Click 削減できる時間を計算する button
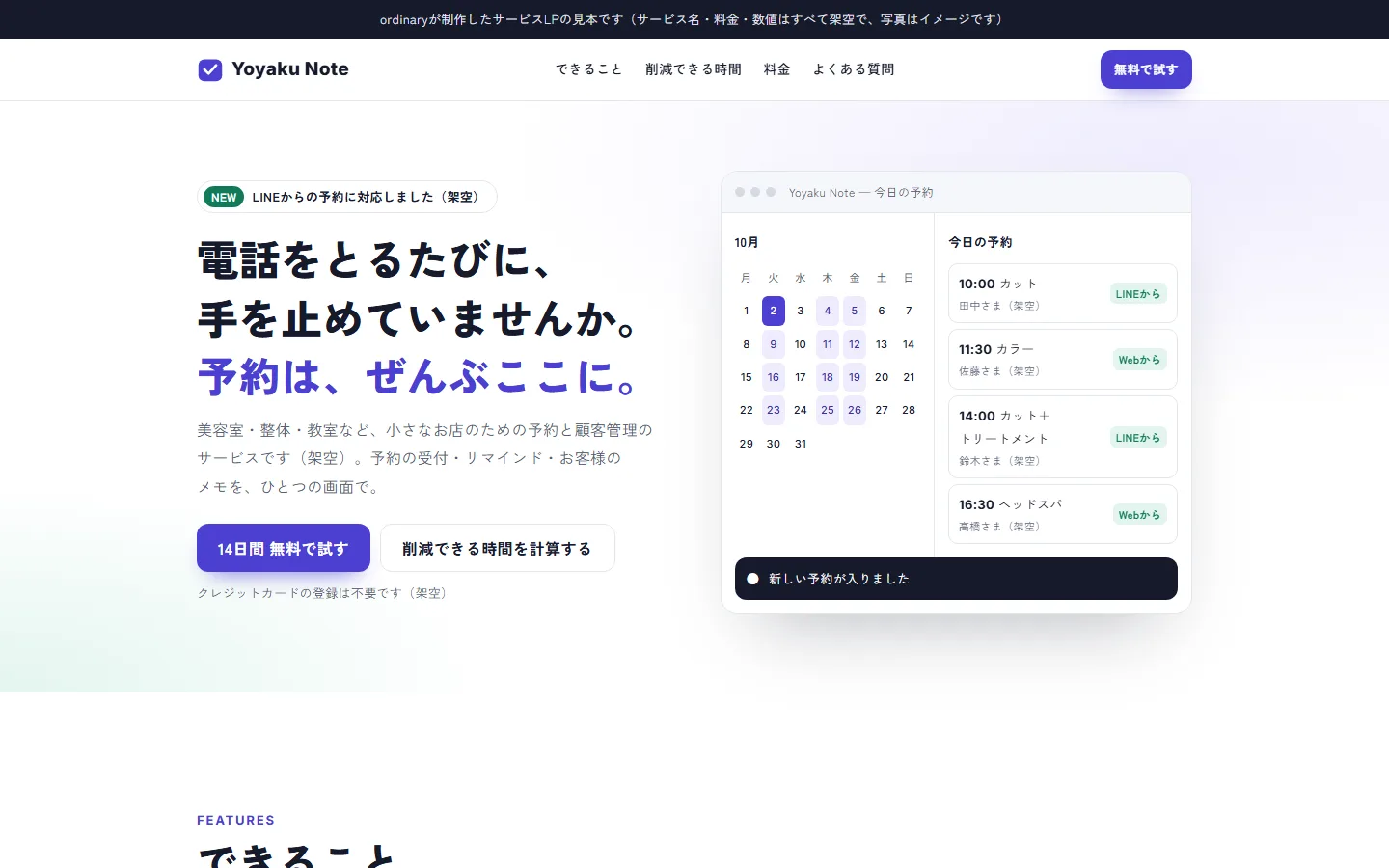Image resolution: width=1389 pixels, height=868 pixels. tap(498, 548)
